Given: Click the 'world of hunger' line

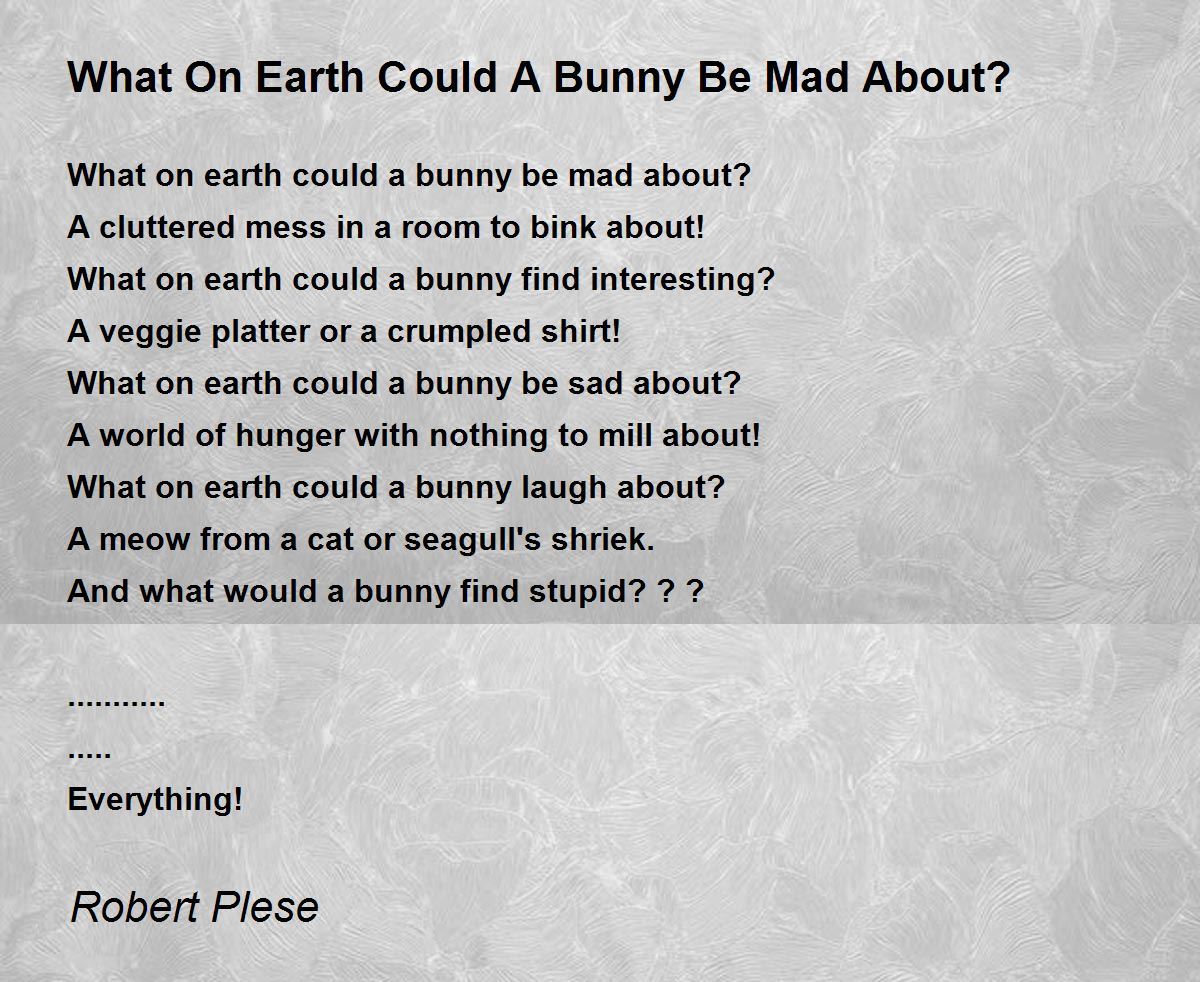Looking at the screenshot, I should (x=414, y=435).
